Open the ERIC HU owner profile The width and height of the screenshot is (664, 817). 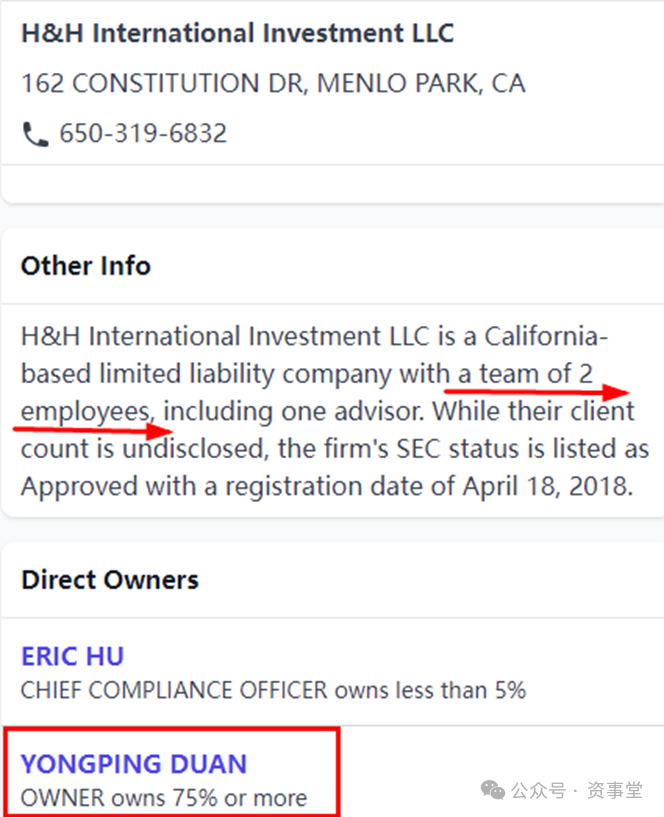pyautogui.click(x=72, y=657)
